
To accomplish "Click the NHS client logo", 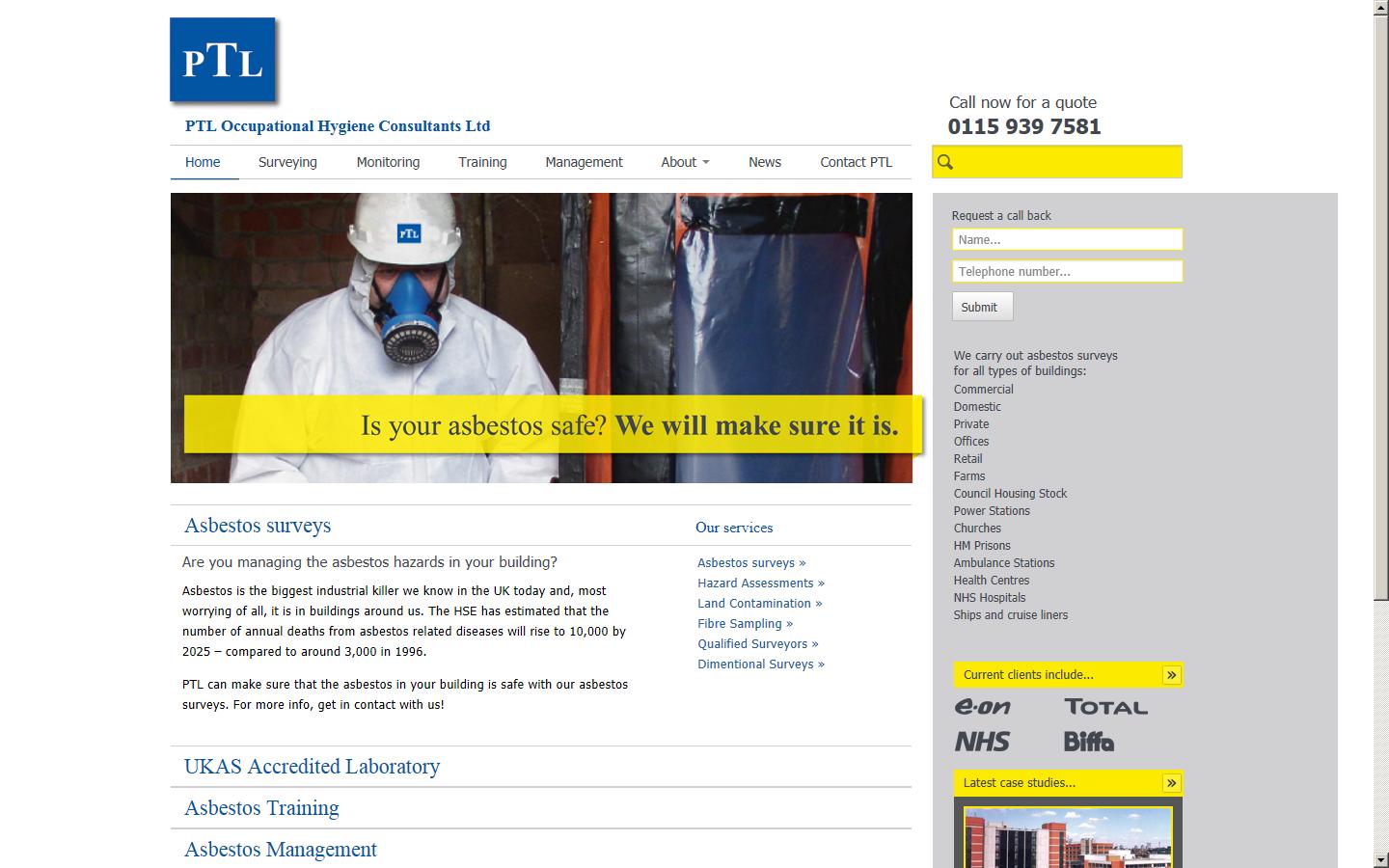I will tap(982, 742).
